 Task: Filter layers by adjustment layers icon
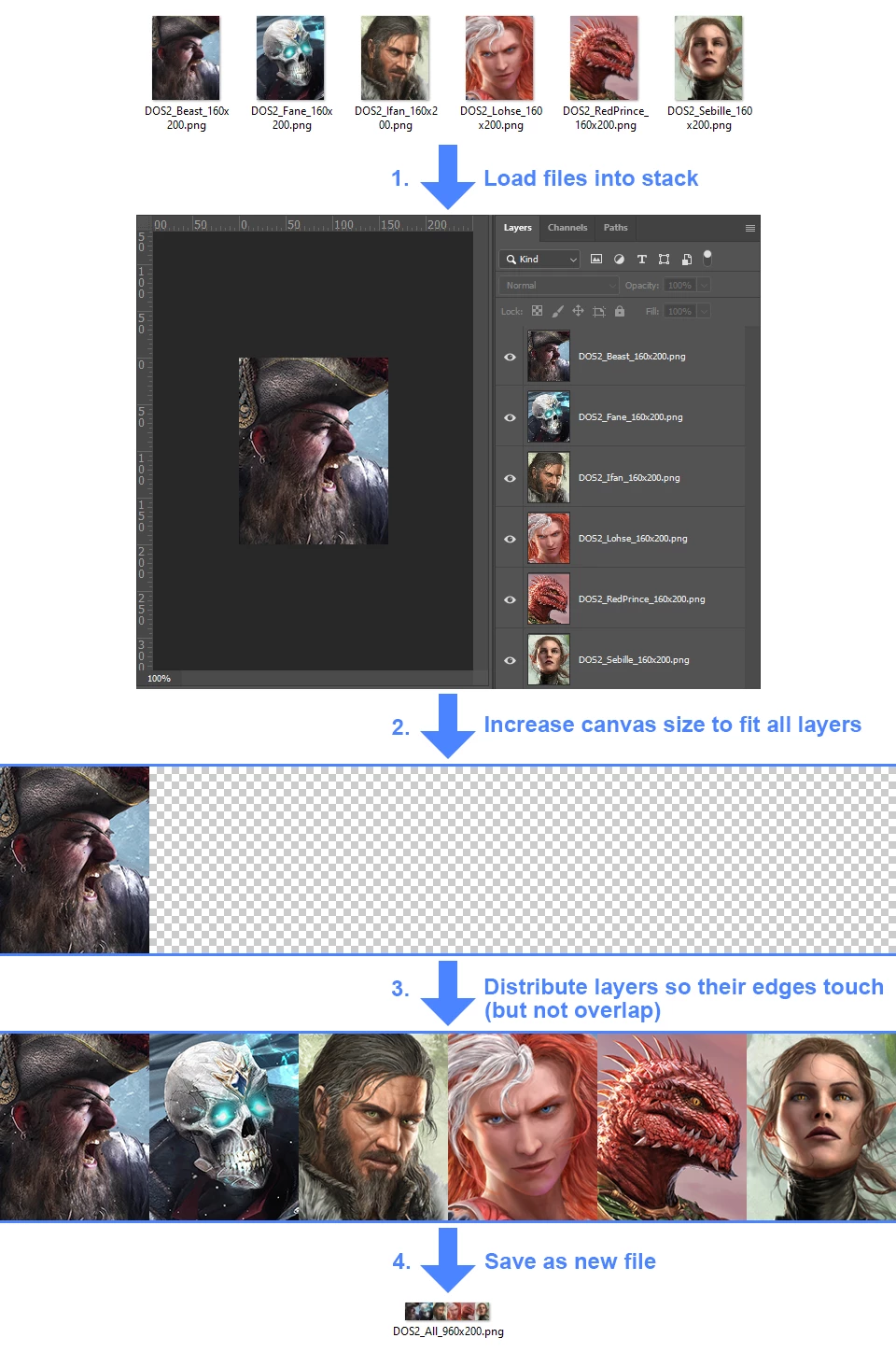tap(619, 259)
